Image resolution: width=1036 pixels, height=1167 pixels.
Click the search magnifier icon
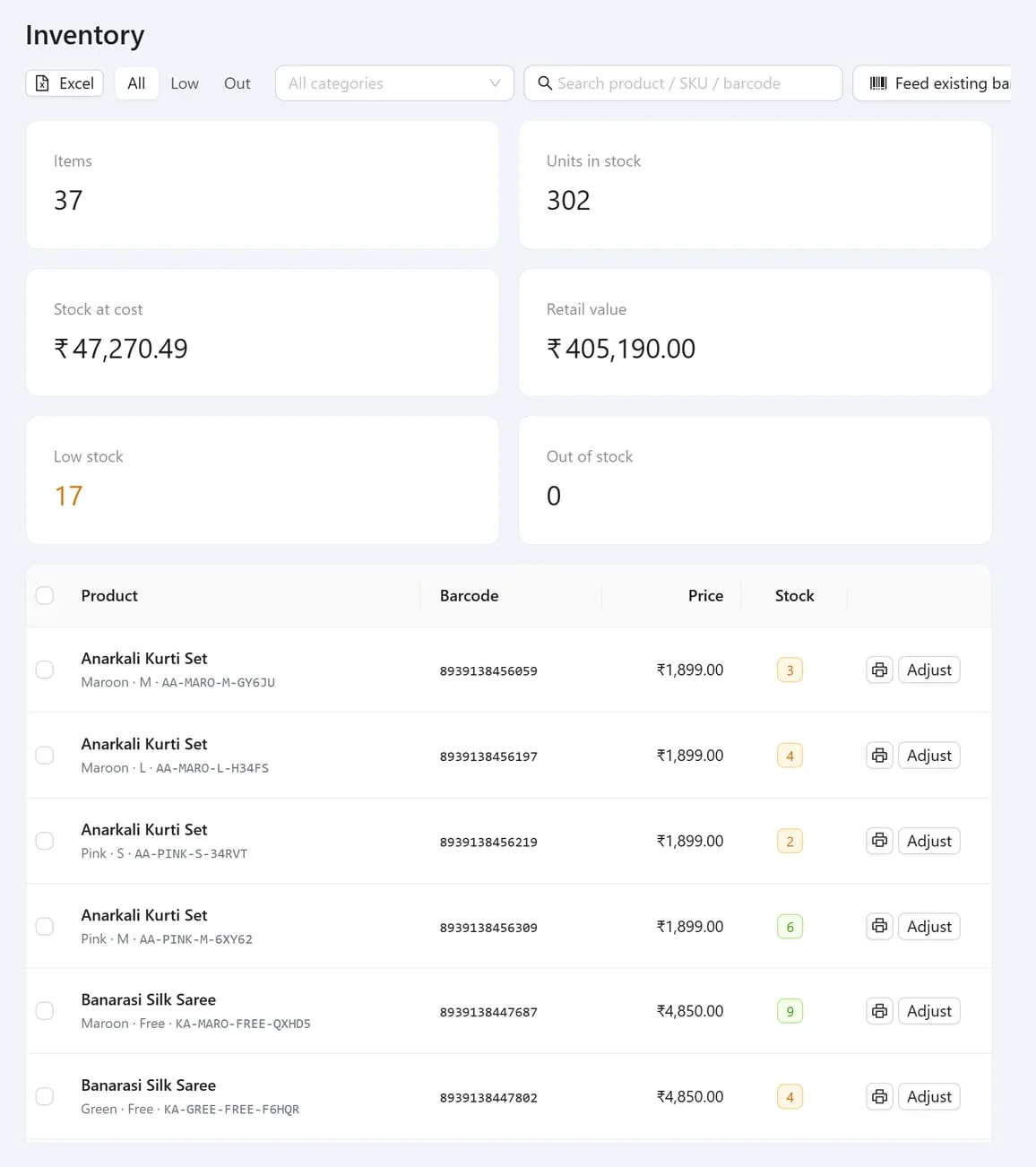(x=545, y=83)
